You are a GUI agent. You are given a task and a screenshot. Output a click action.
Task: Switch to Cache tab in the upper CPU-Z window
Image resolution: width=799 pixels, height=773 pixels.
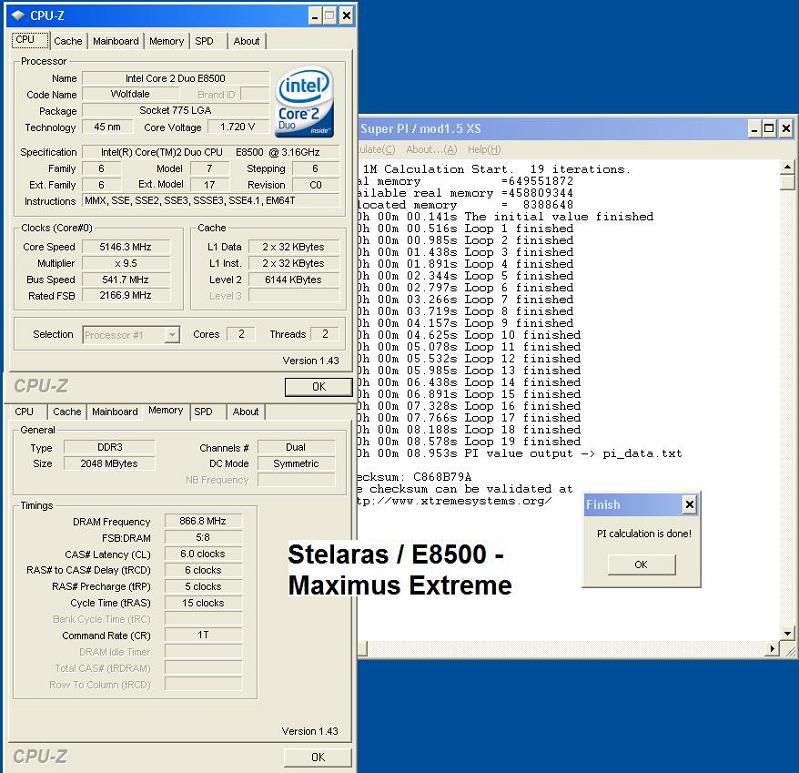coord(68,41)
